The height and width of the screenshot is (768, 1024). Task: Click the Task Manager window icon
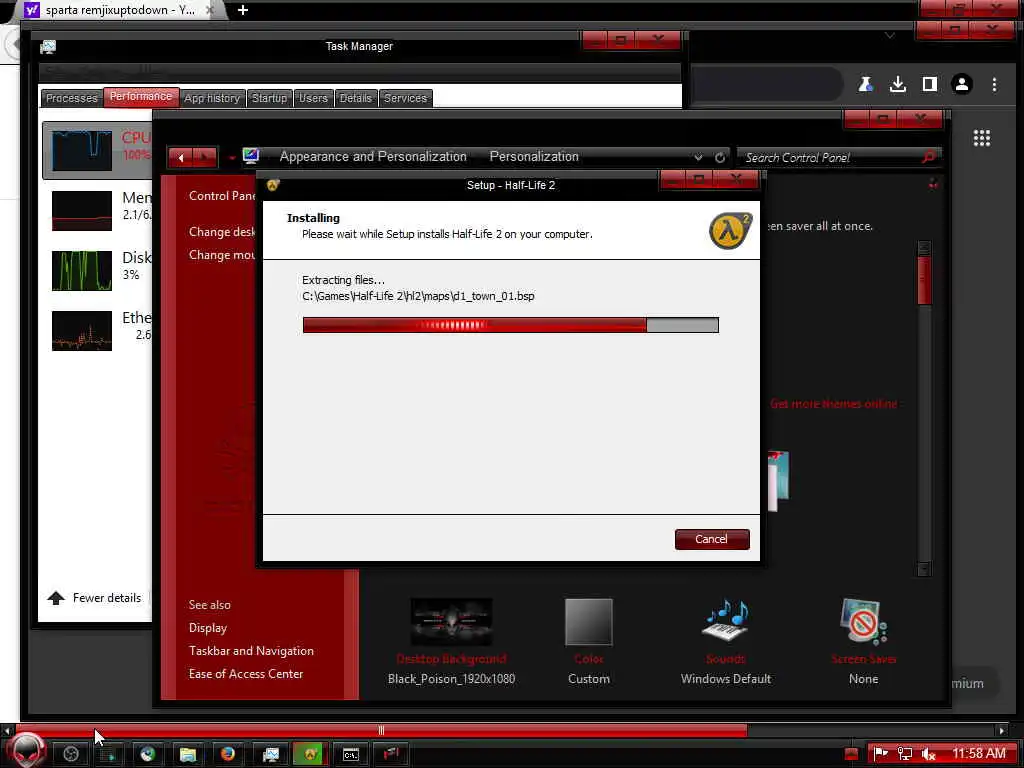click(x=48, y=46)
